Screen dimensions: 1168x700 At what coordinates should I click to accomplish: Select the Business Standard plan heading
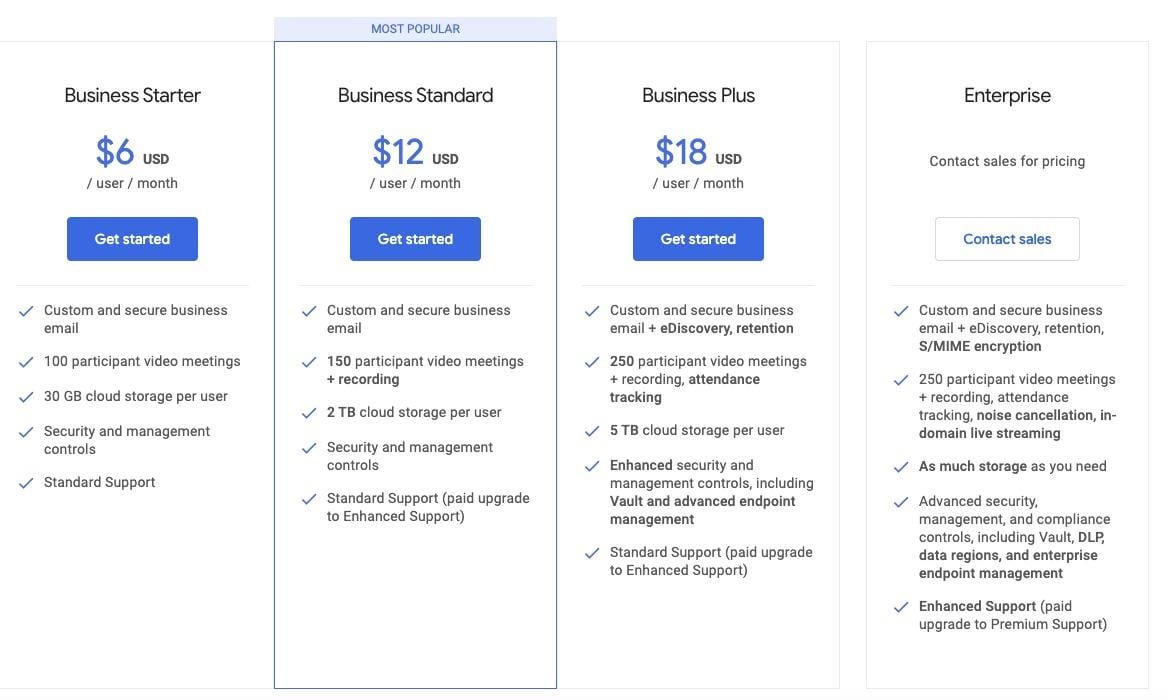pyautogui.click(x=415, y=95)
